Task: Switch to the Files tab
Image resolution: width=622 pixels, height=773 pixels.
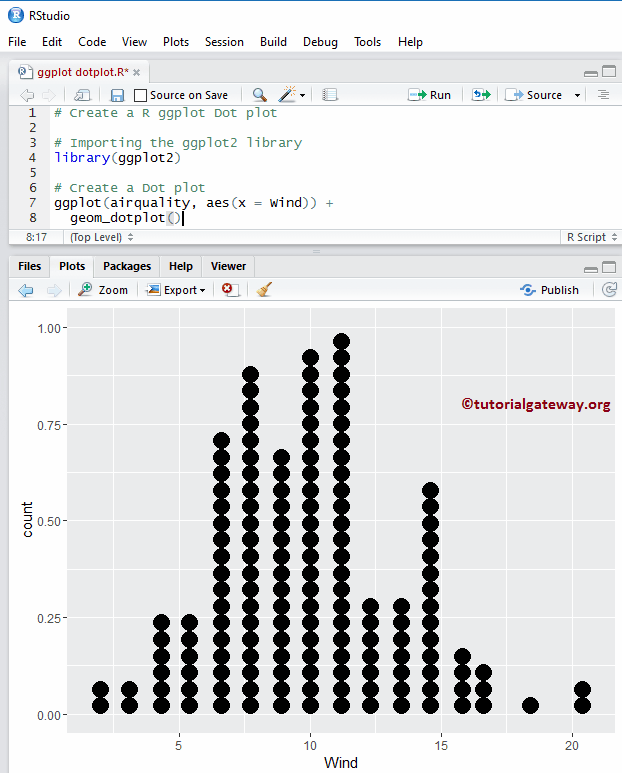Action: pos(30,266)
